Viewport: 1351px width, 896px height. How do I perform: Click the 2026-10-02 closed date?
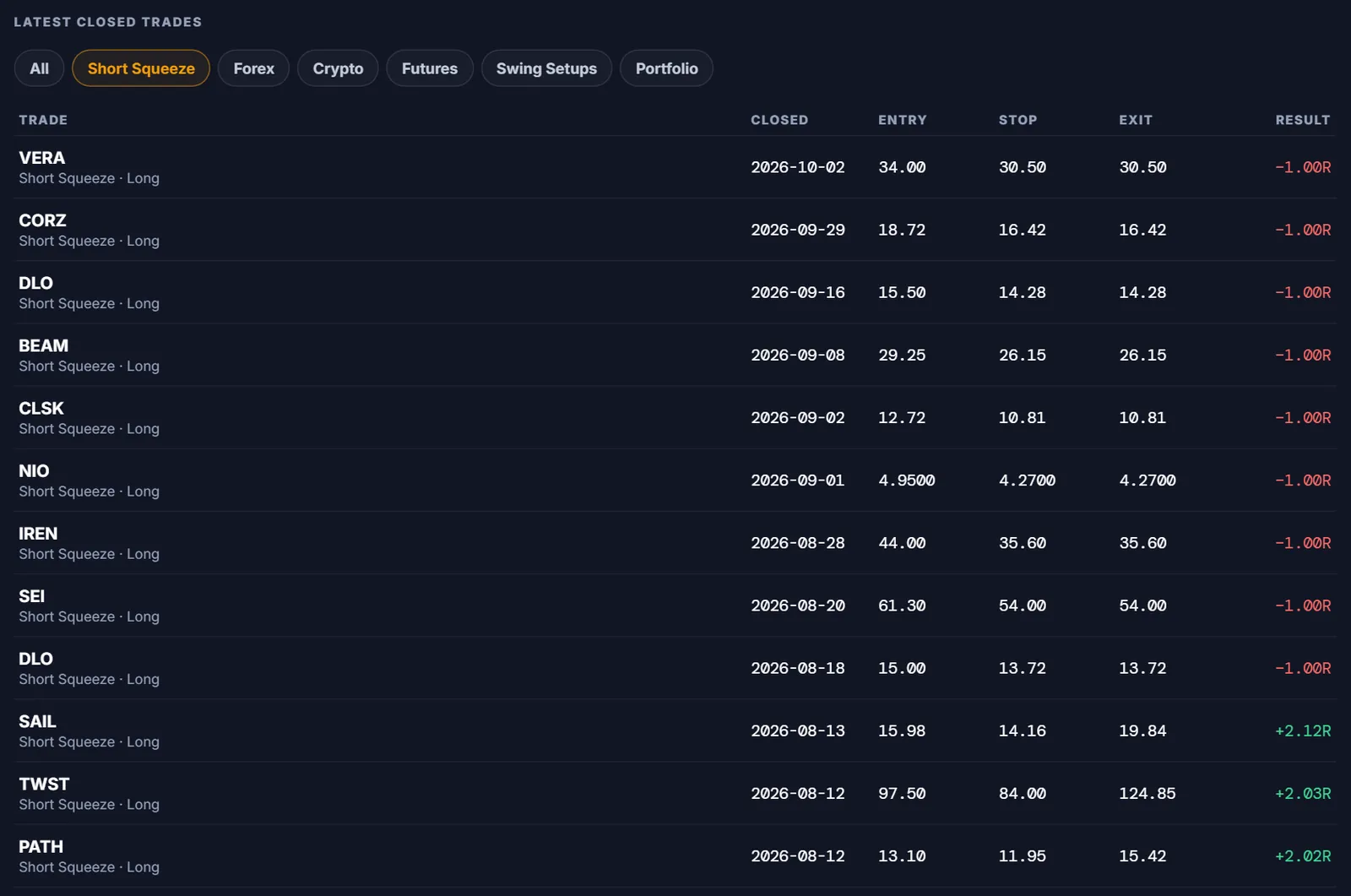(798, 167)
